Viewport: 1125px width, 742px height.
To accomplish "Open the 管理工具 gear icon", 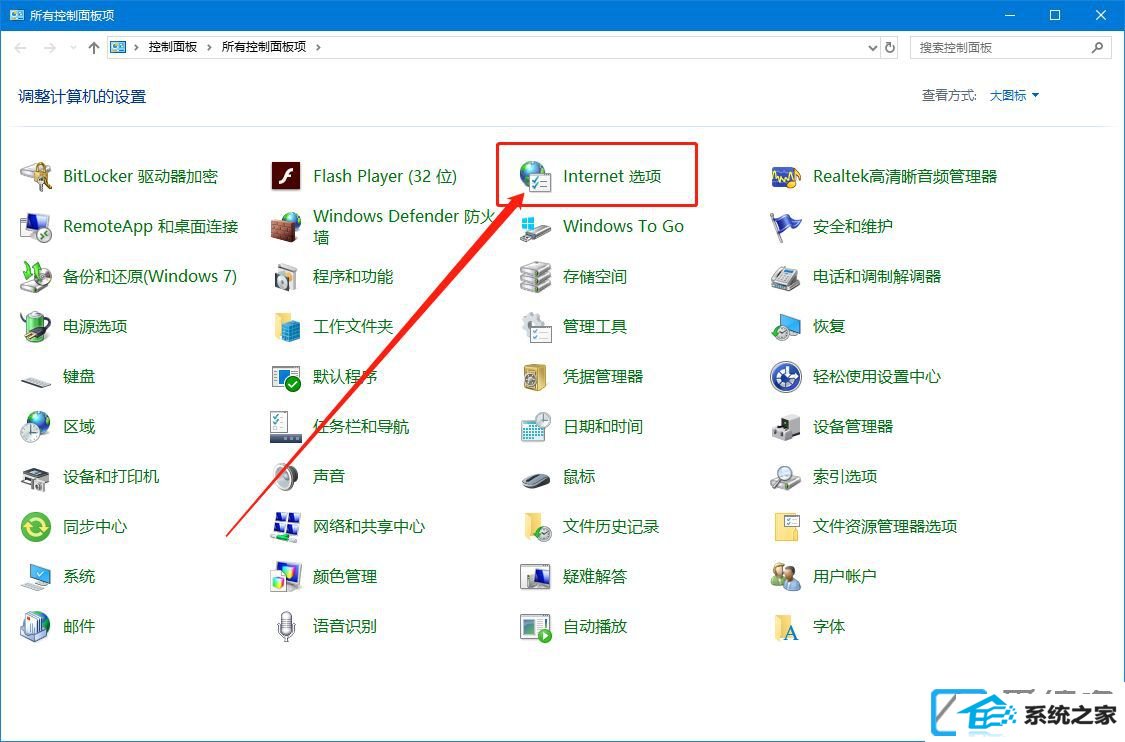I will point(536,327).
